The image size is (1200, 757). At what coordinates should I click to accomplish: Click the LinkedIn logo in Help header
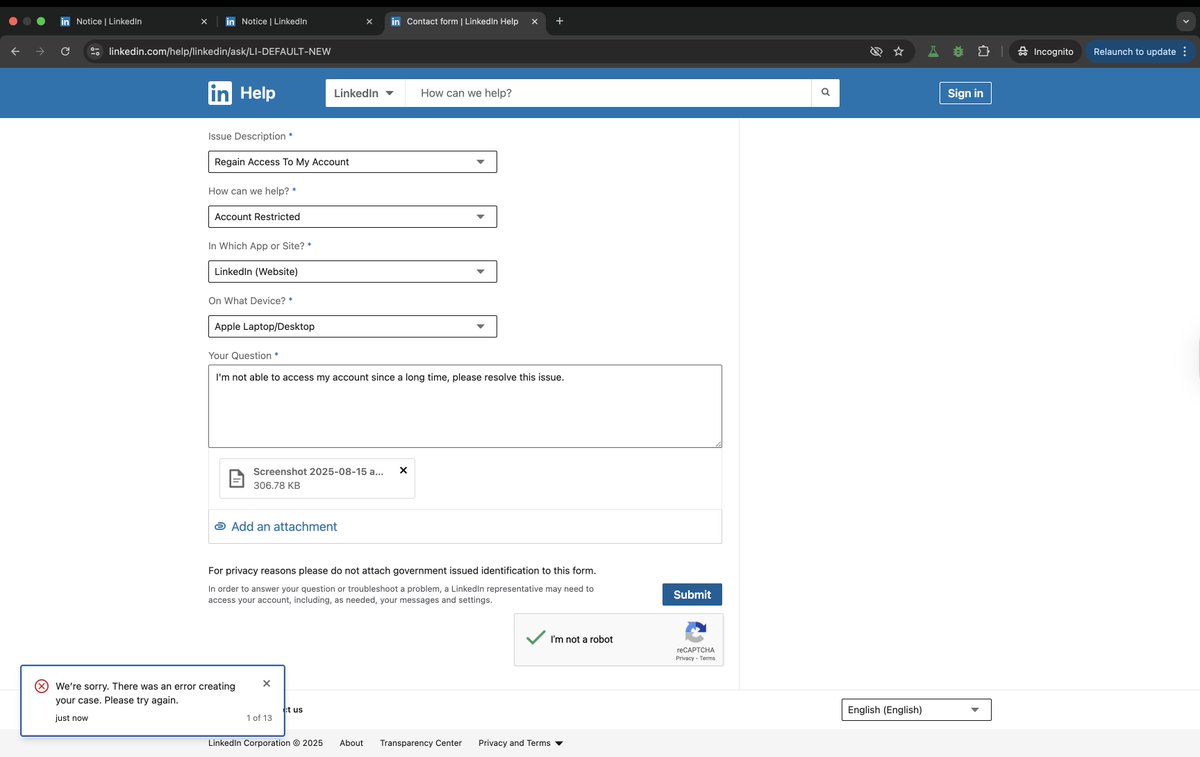click(x=220, y=93)
